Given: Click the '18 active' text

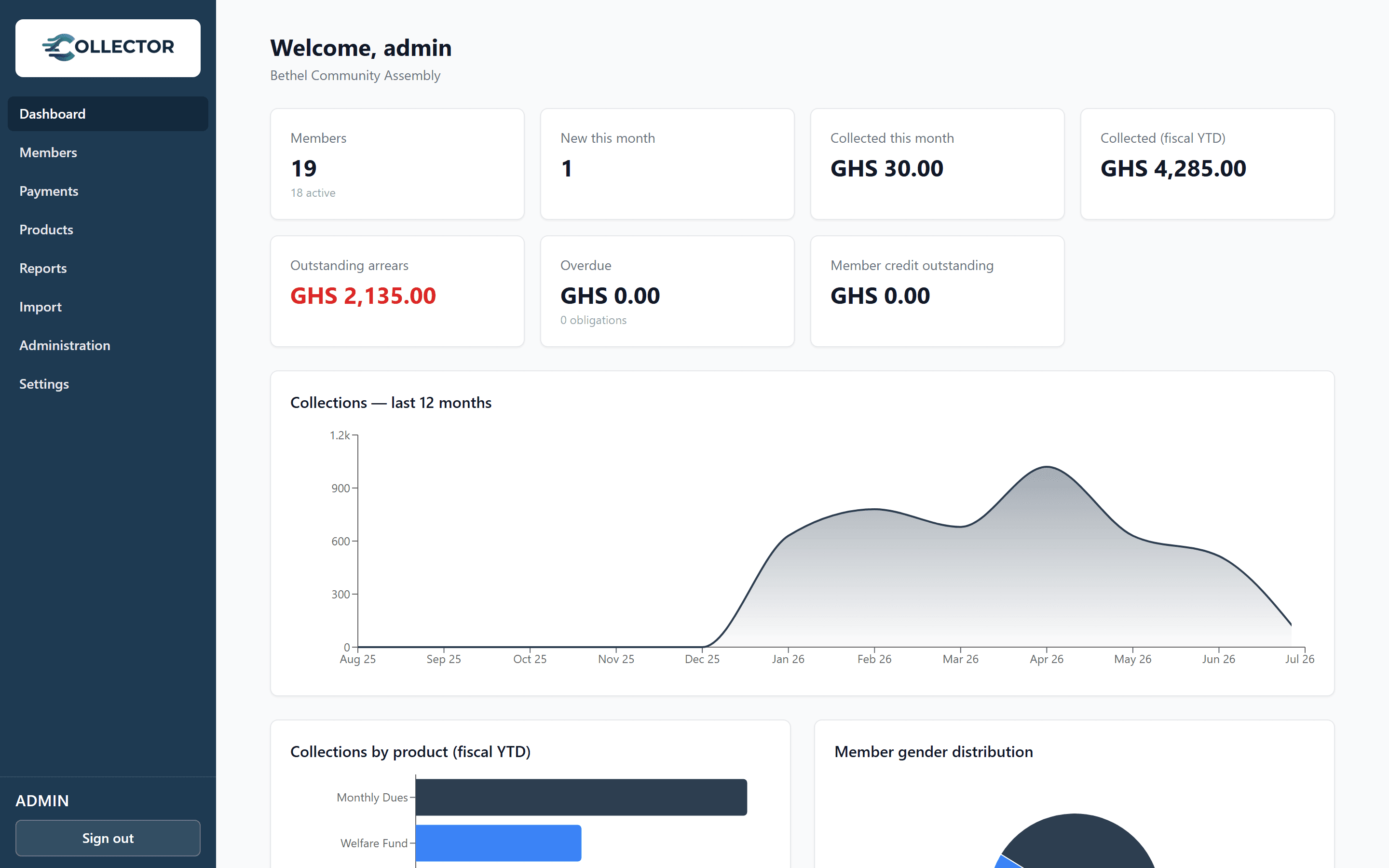Looking at the screenshot, I should click(x=313, y=193).
